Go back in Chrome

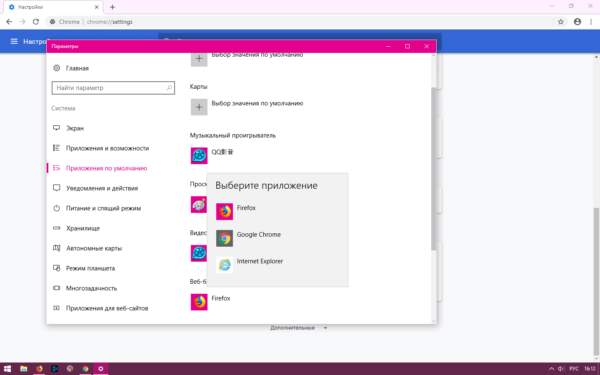tap(9, 22)
